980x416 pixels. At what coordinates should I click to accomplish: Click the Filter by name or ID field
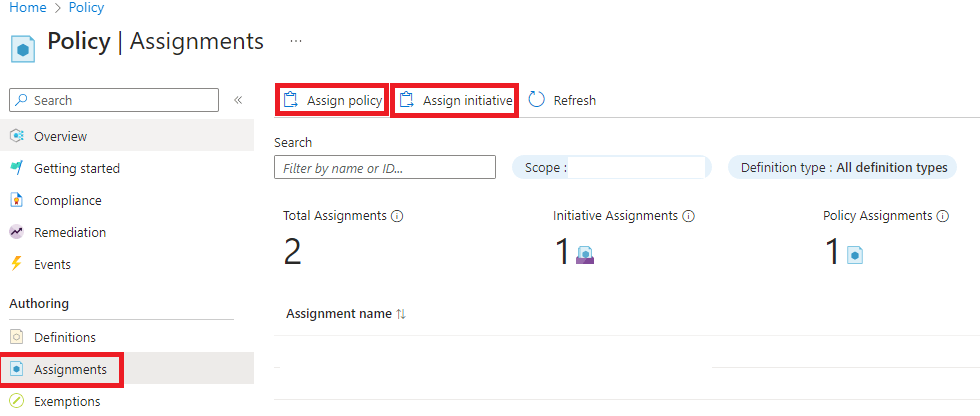pos(384,168)
